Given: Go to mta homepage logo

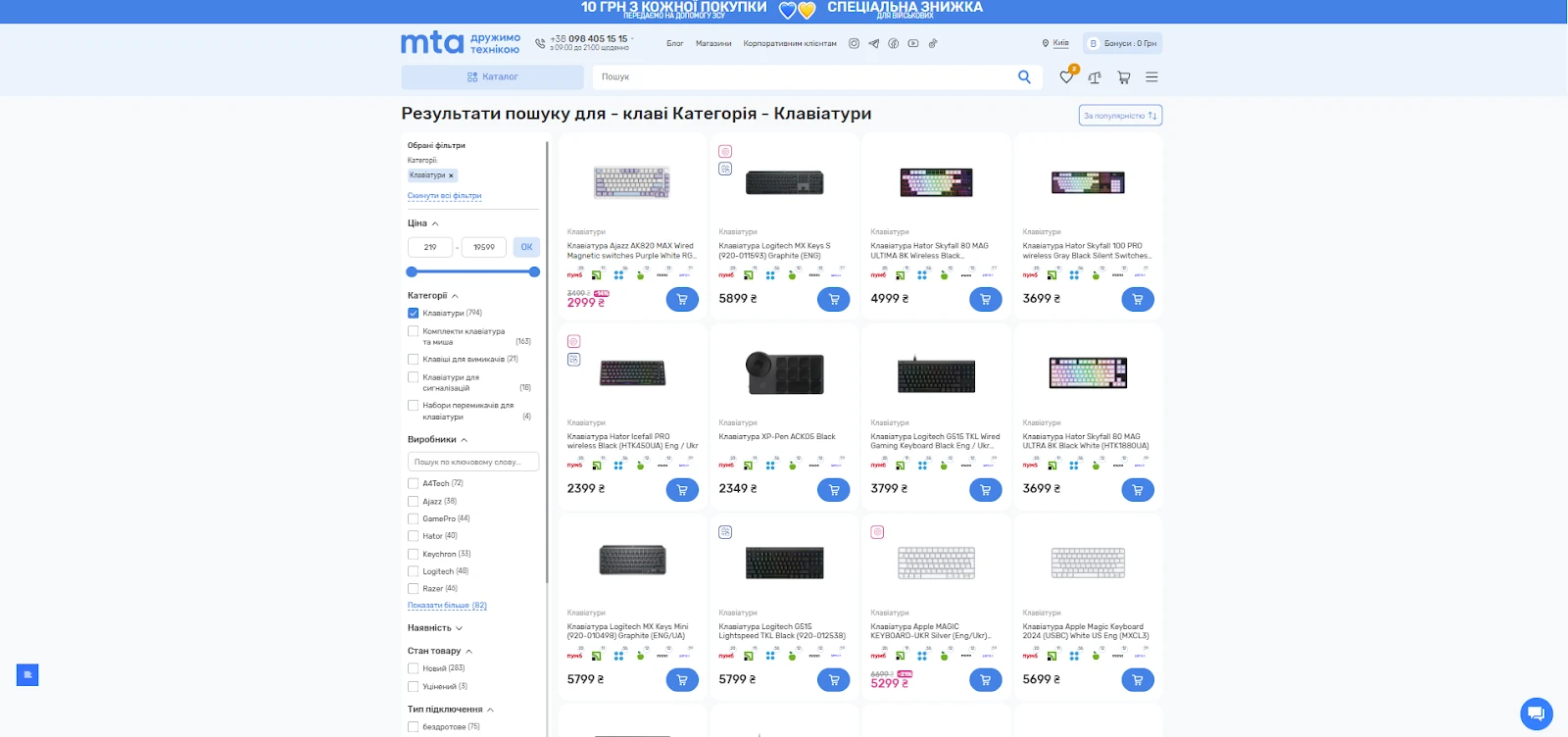Looking at the screenshot, I should (x=432, y=43).
